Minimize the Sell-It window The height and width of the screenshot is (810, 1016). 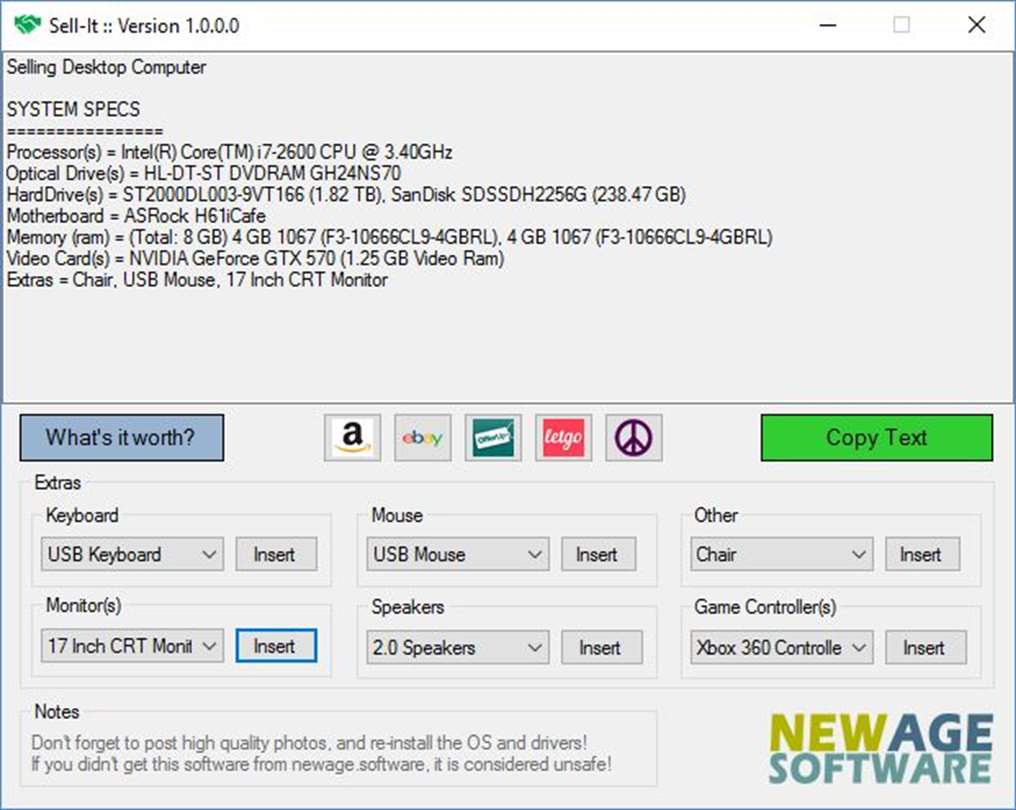tap(828, 25)
